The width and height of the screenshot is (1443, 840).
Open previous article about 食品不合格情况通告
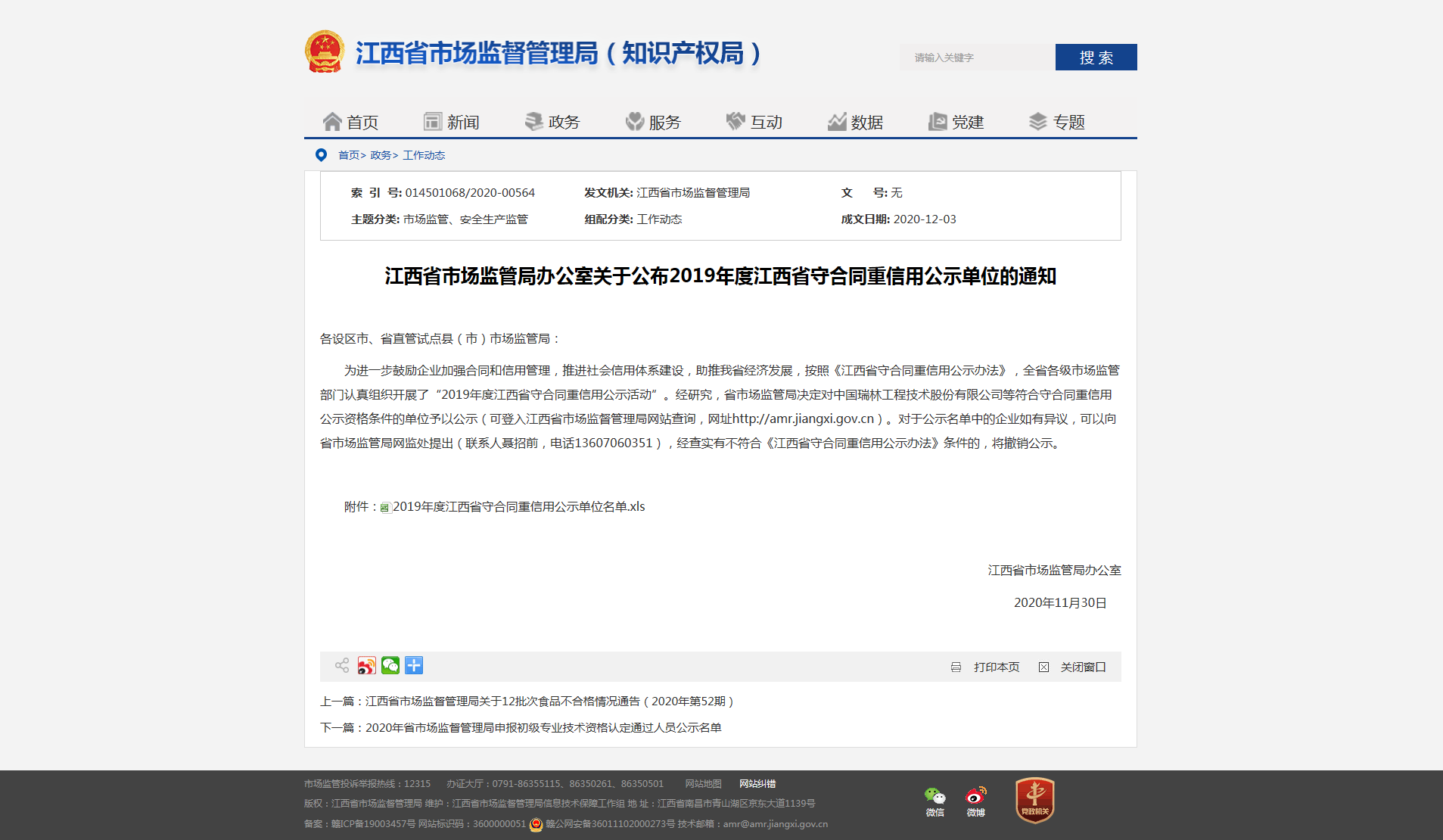coord(549,702)
